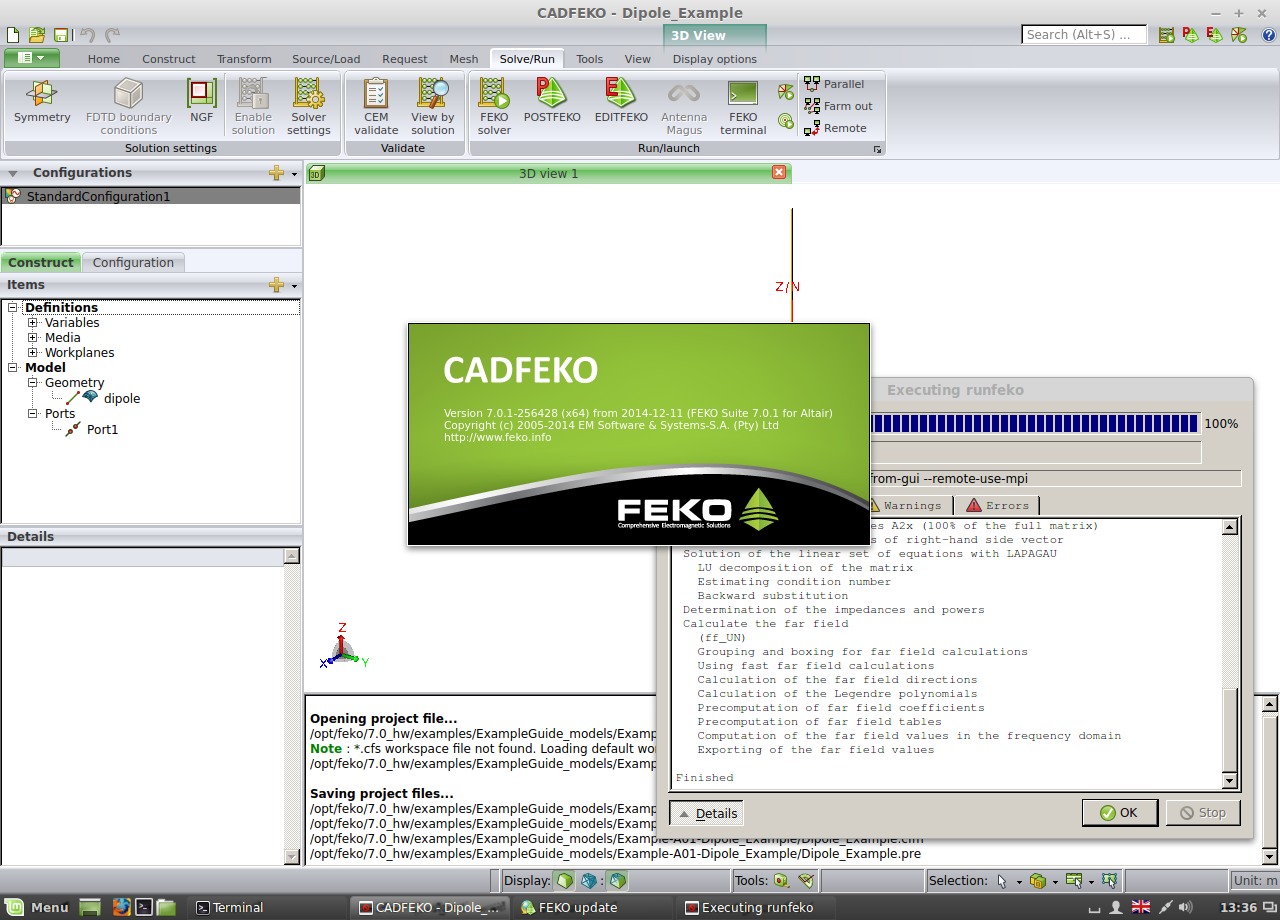Collapse the Definitions tree node
The image size is (1280, 920).
click(14, 308)
